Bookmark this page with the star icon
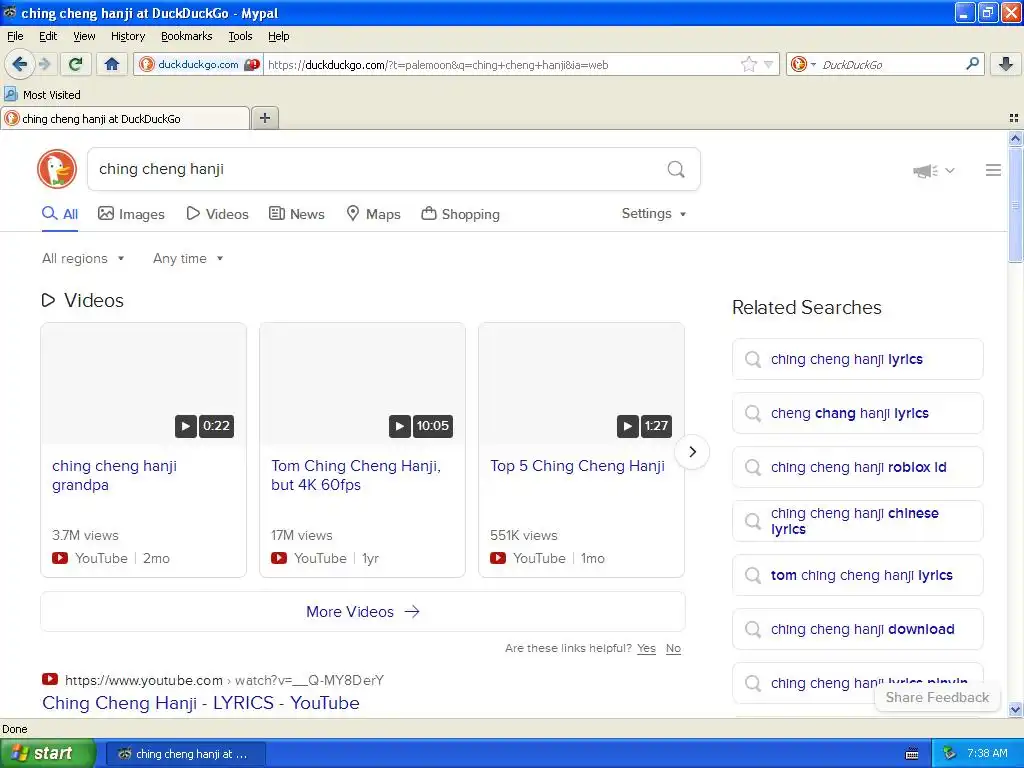This screenshot has height=768, width=1024. (748, 64)
